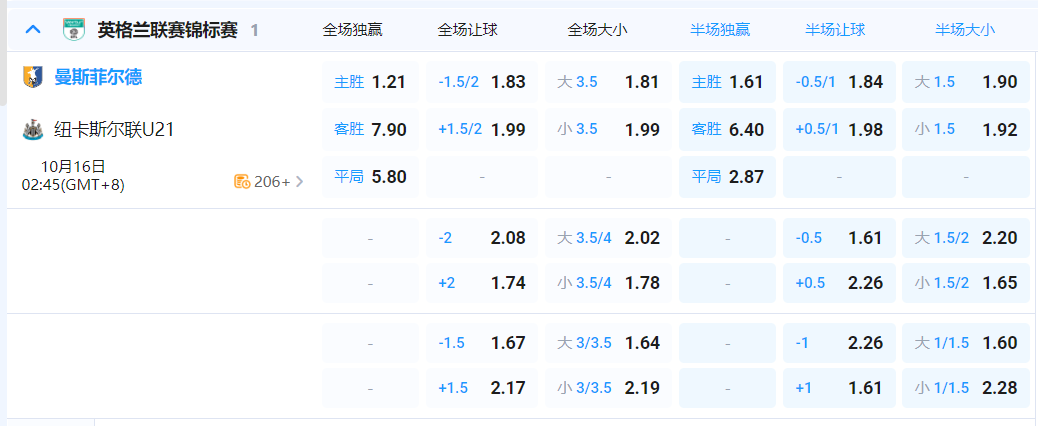Choose 大 3.5 total at 1.81
The width and height of the screenshot is (1038, 426).
pyautogui.click(x=608, y=82)
